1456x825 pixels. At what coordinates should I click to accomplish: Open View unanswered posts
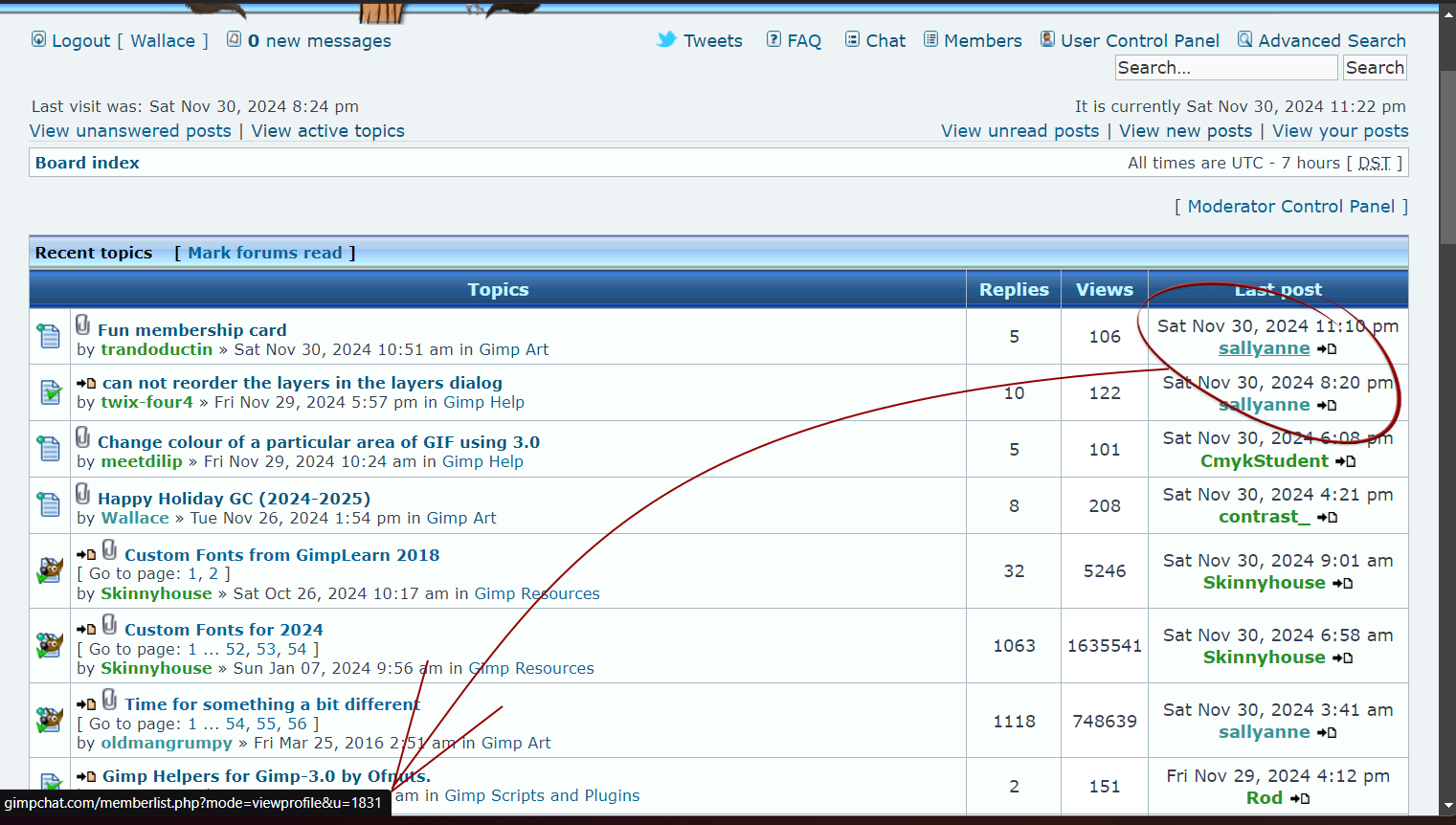tap(130, 131)
